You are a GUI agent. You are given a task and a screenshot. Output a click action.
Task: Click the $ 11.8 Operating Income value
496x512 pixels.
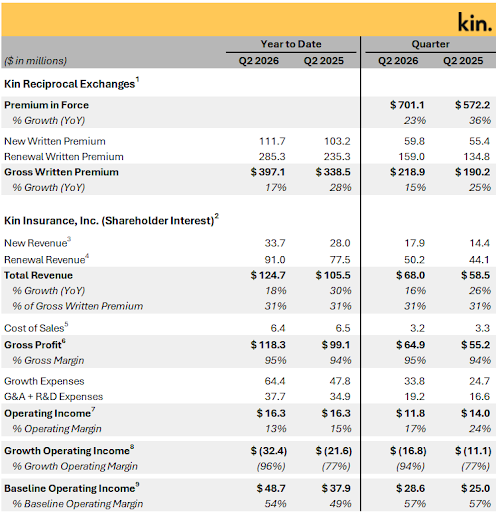(410, 413)
